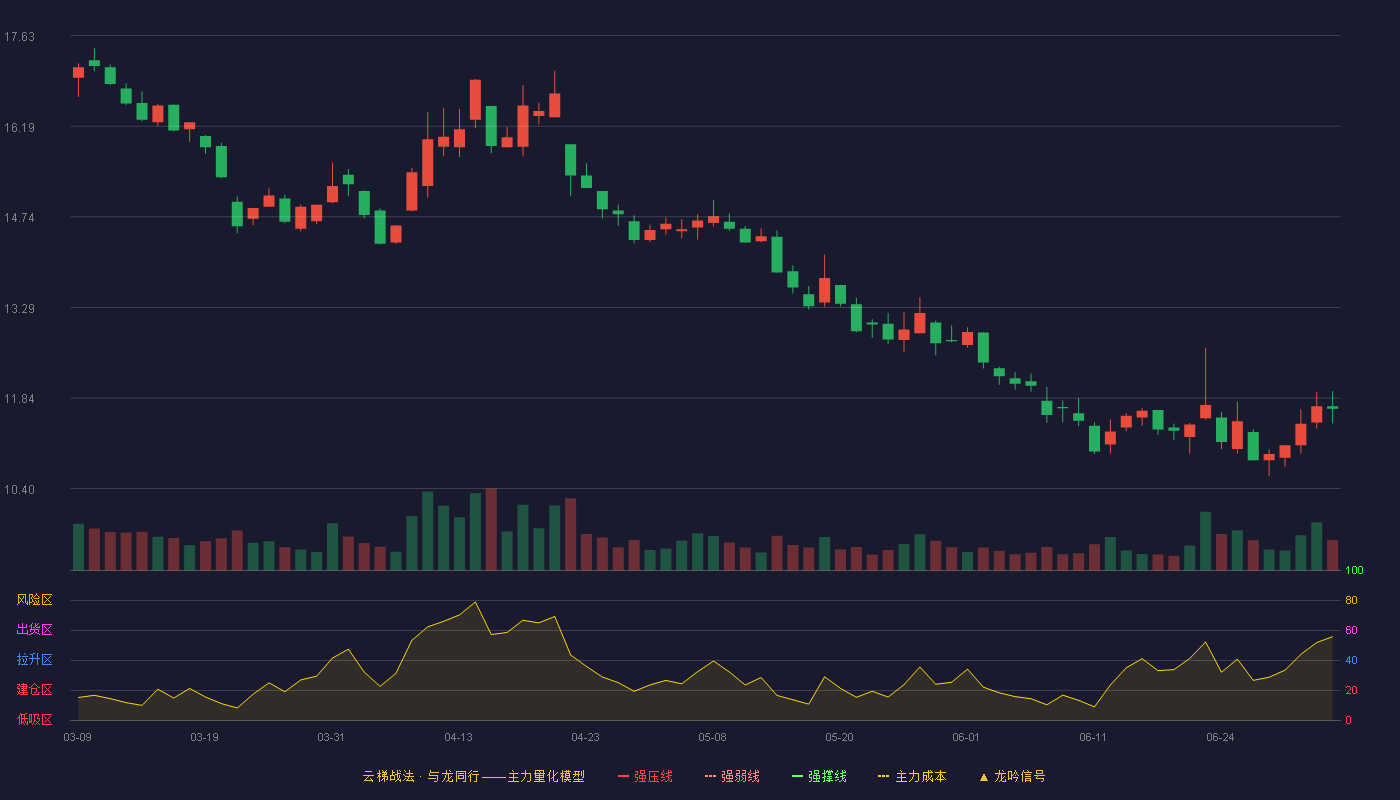Viewport: 1400px width, 800px height.
Task: Click the 10.40 price axis label
Action: click(19, 490)
